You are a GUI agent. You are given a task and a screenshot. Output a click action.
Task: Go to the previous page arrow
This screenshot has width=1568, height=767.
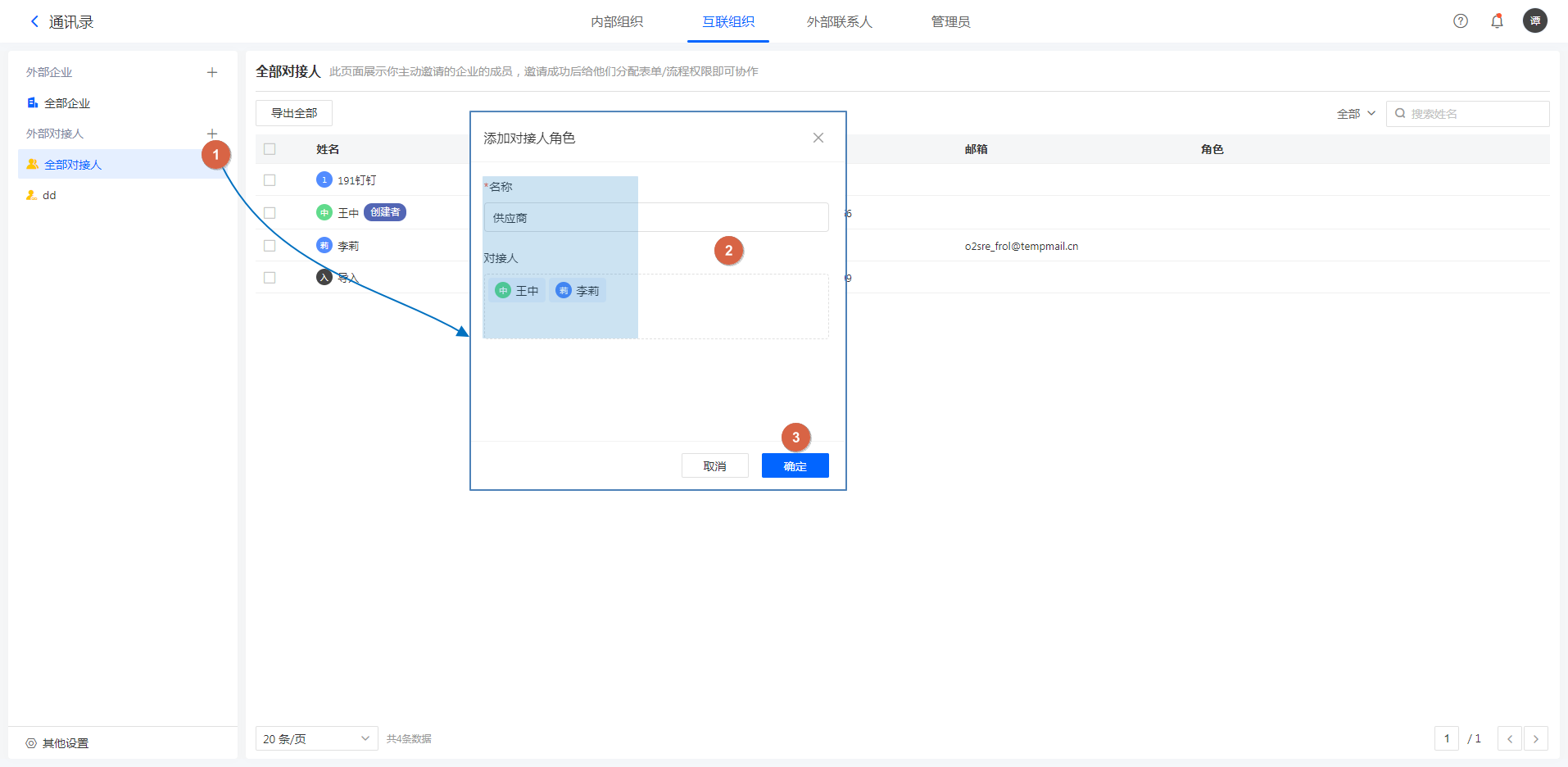click(x=1510, y=738)
